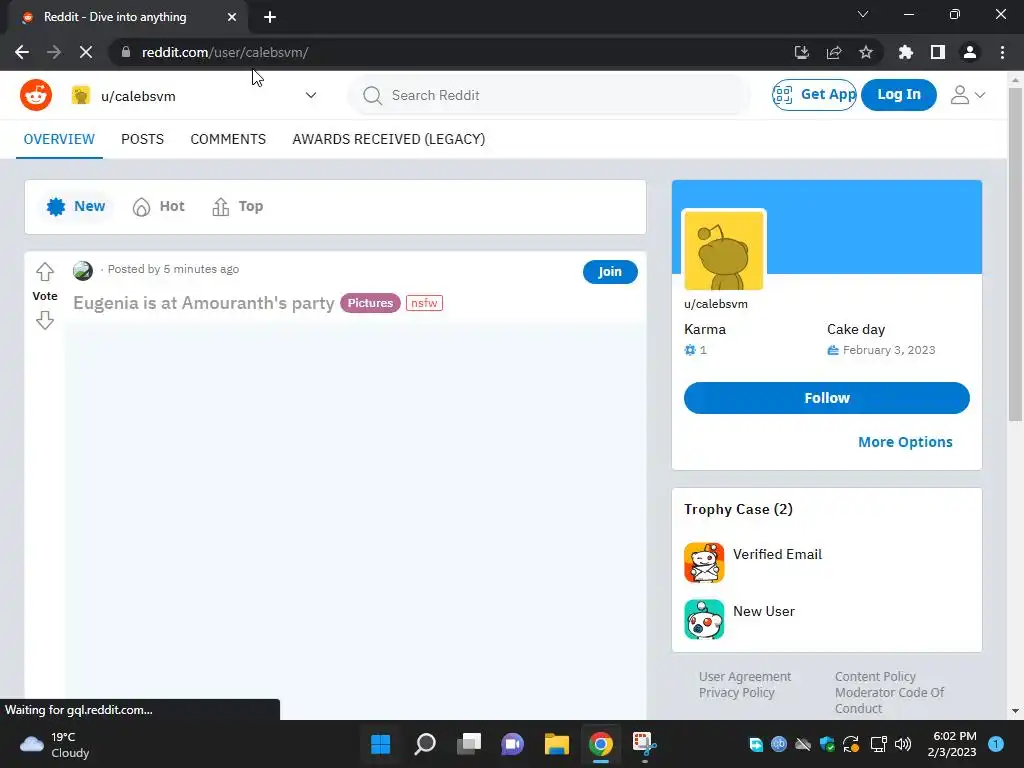Open the user account menu dropdown
The height and width of the screenshot is (768, 1024).
click(968, 95)
